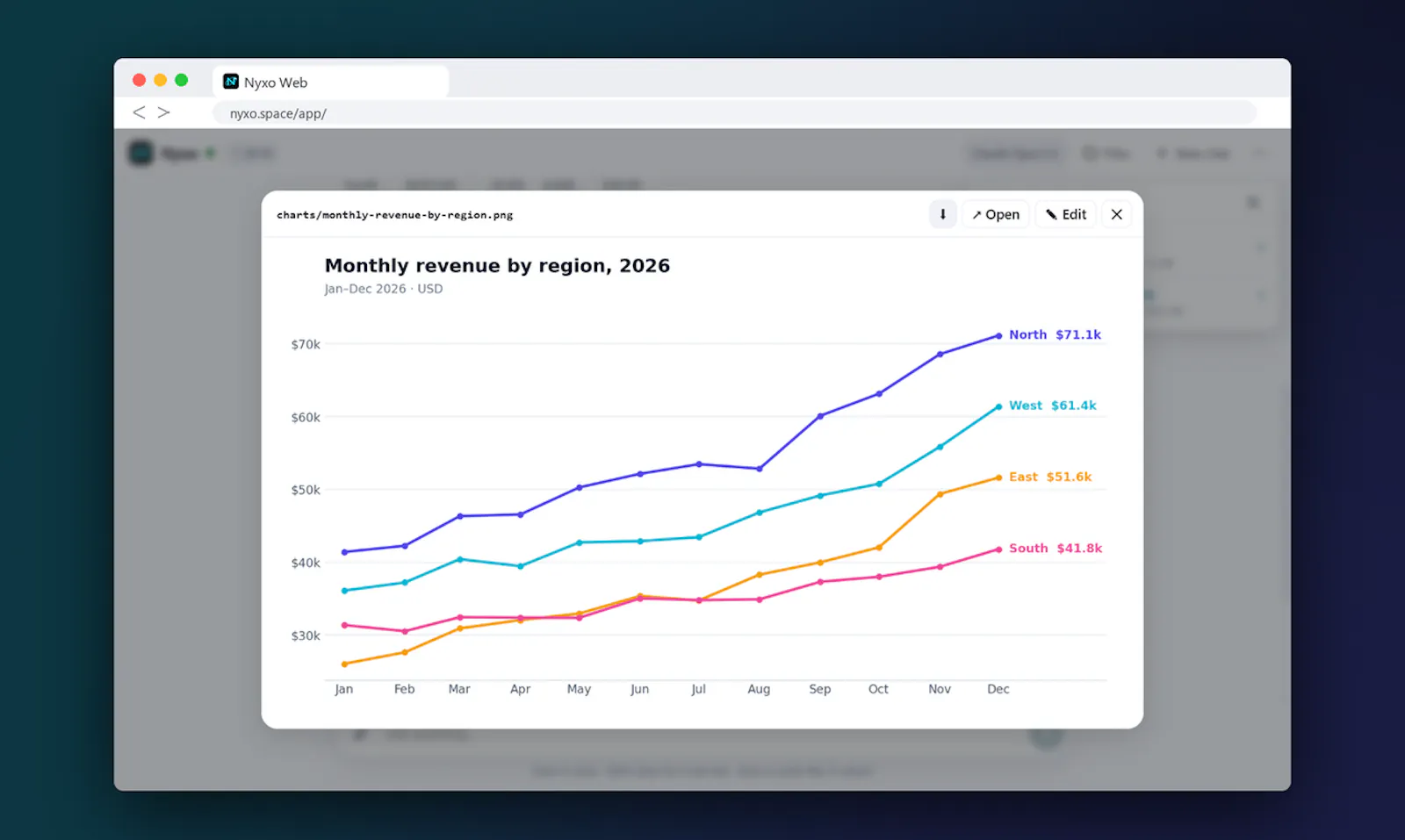1405x840 pixels.
Task: Click the South $41.8k series label
Action: (1056, 548)
